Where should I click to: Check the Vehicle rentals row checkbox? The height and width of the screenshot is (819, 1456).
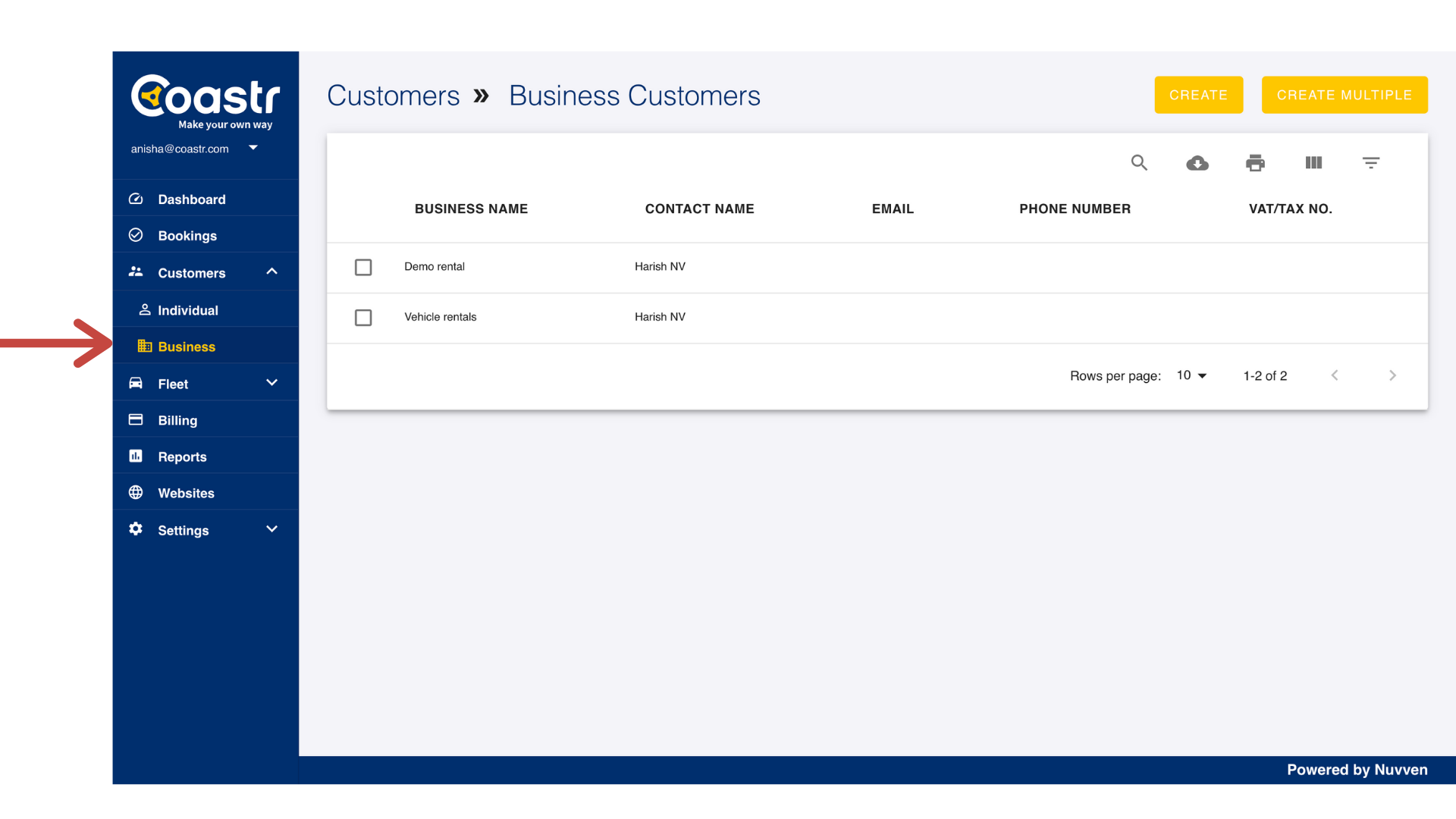click(x=363, y=318)
